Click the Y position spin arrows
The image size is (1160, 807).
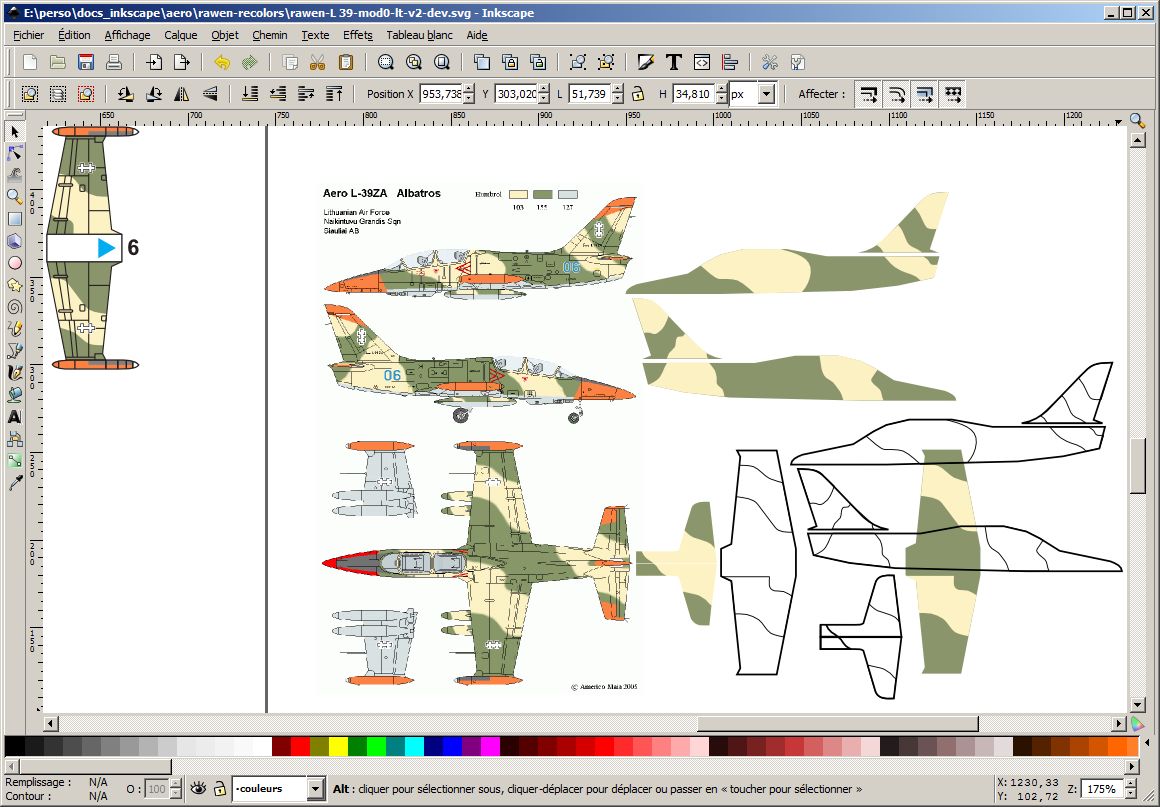[x=544, y=94]
